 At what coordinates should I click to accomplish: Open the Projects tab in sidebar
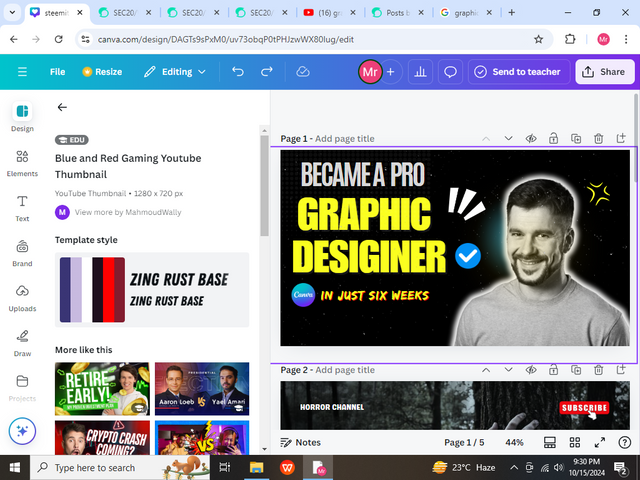22,388
